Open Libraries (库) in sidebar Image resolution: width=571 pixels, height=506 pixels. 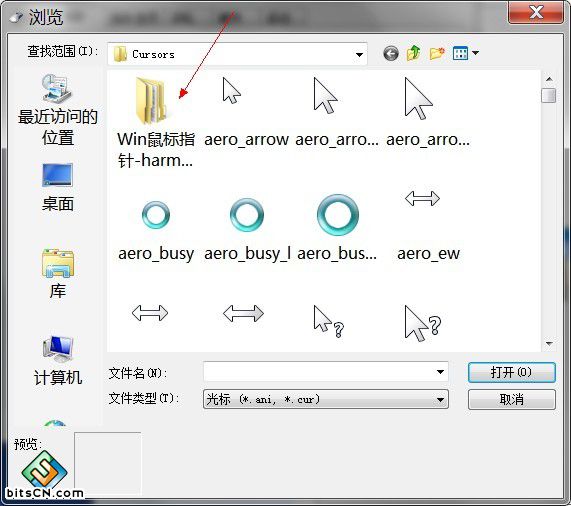tap(58, 274)
